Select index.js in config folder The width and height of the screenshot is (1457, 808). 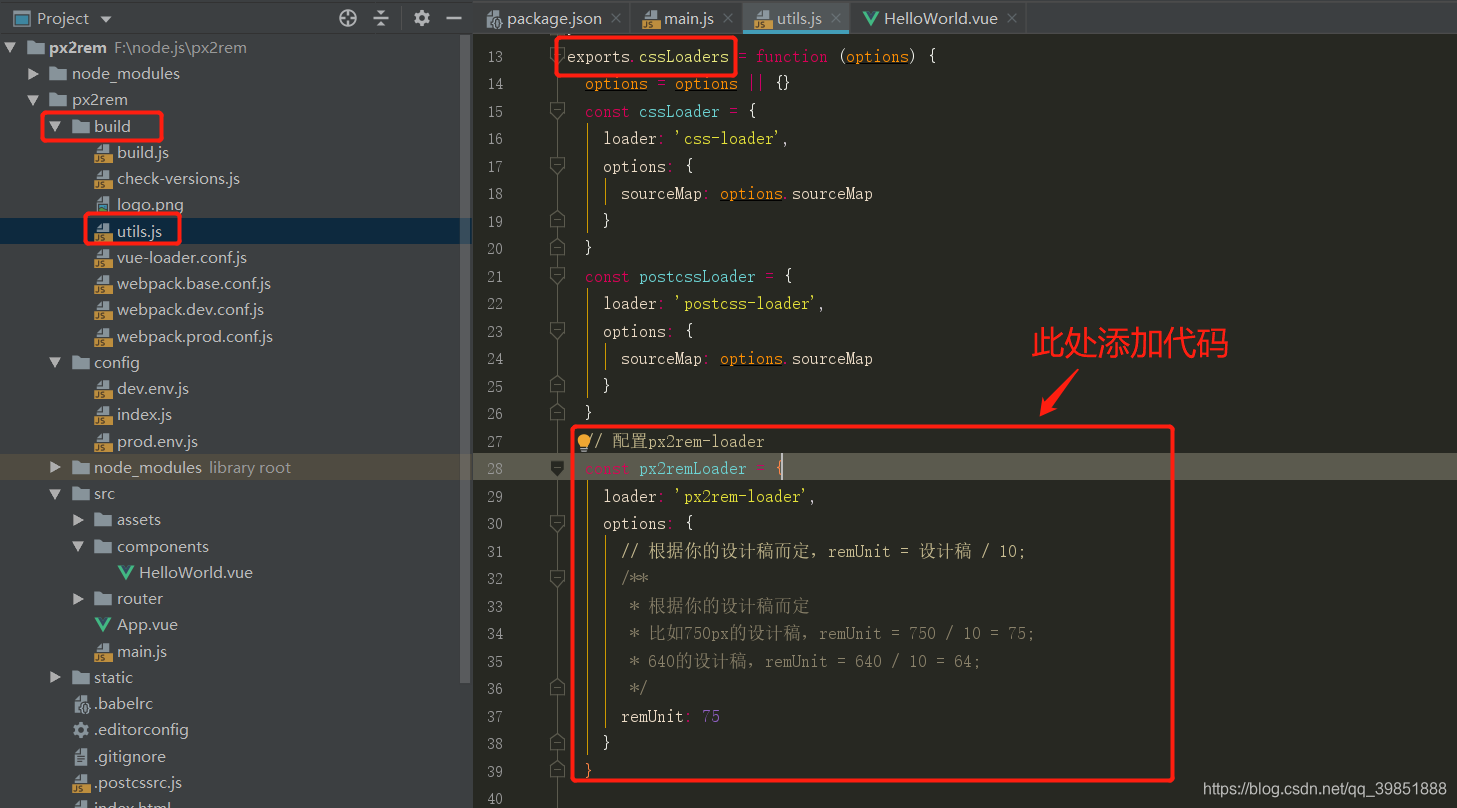tap(144, 414)
